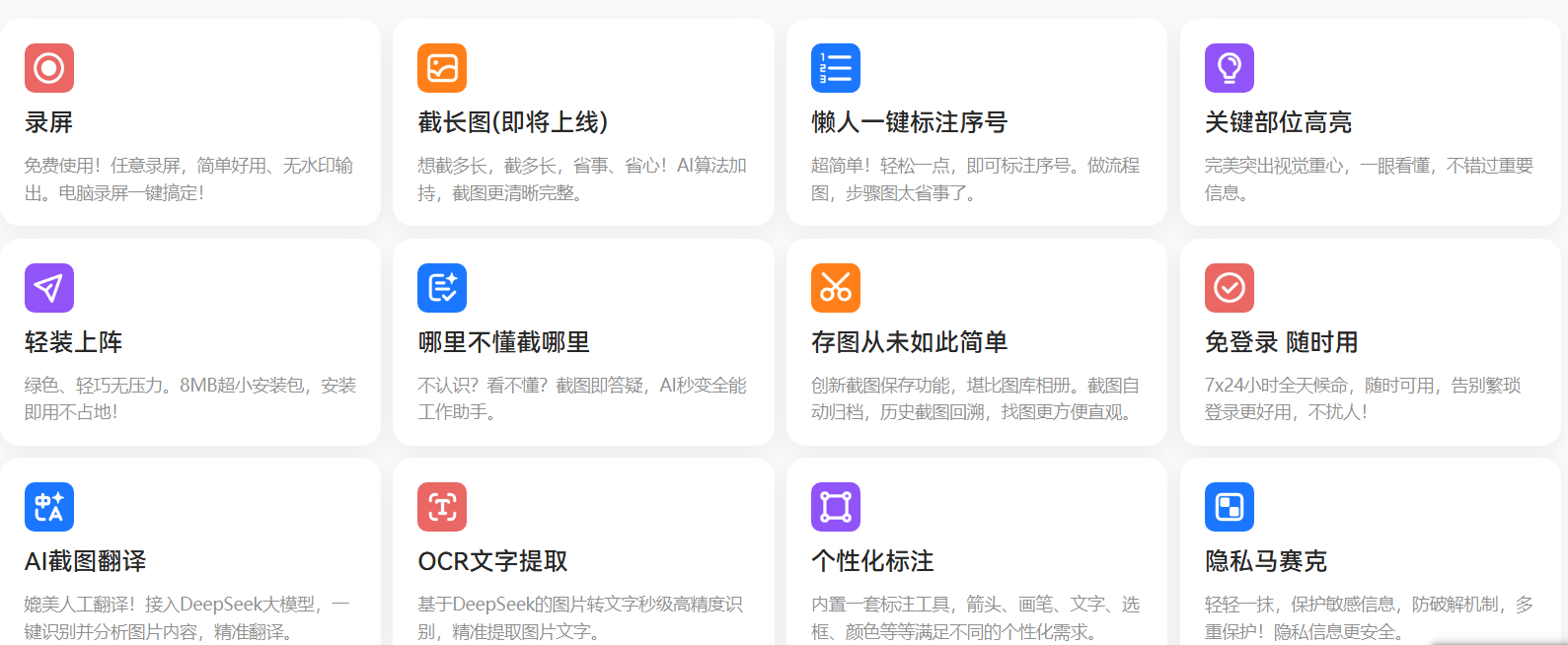Select the 截长图(即将上线) title
The height and width of the screenshot is (645, 1568).
pos(513,122)
